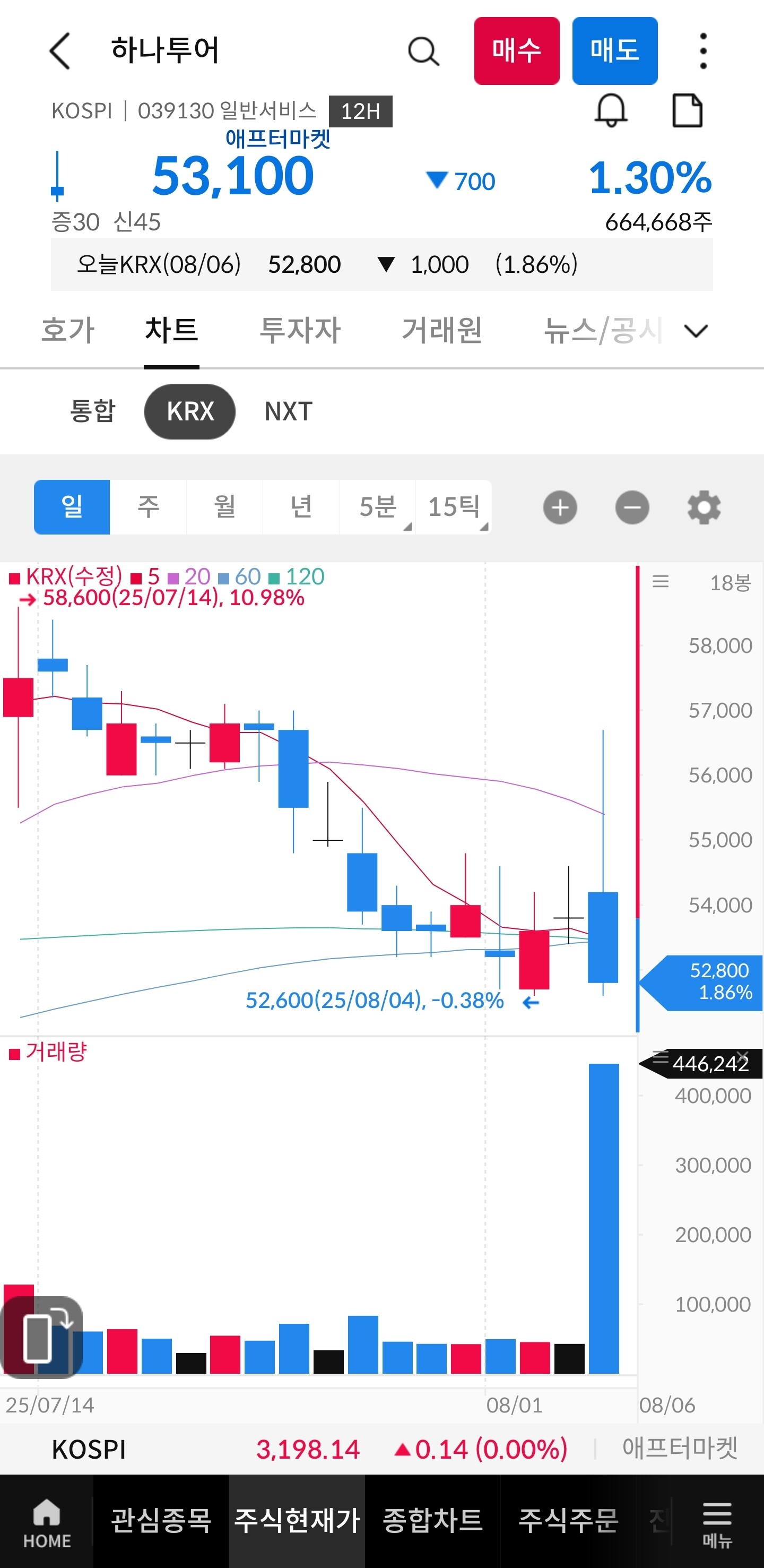Image resolution: width=764 pixels, height=1568 pixels.
Task: Open stock search magnifier icon
Action: click(423, 51)
